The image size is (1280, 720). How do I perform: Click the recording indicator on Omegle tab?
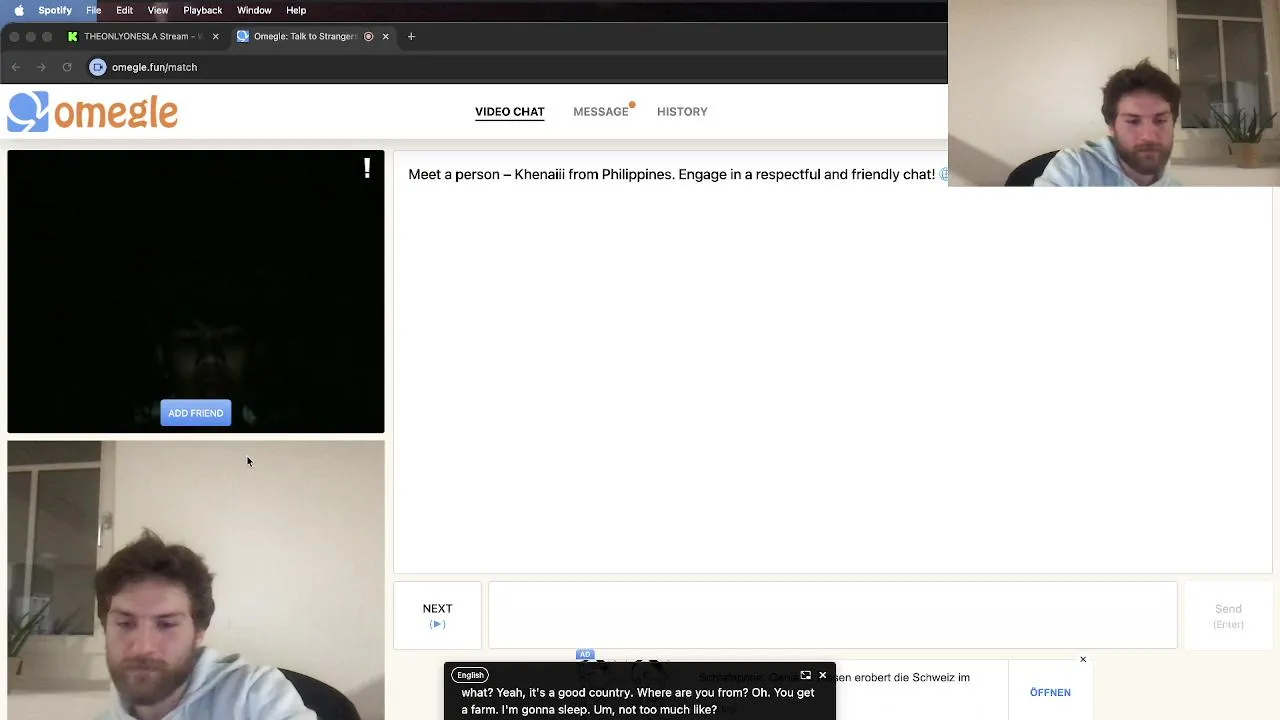pyautogui.click(x=368, y=37)
